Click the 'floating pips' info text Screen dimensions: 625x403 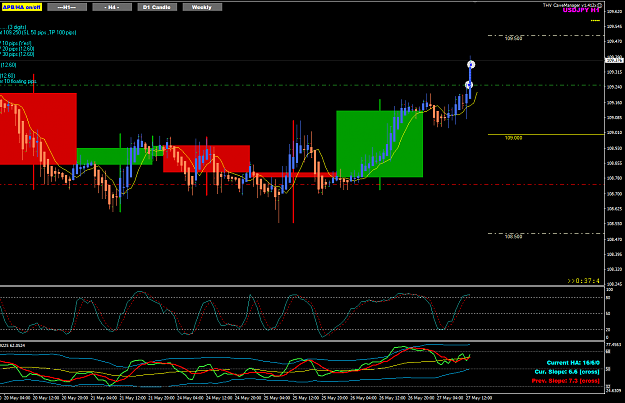[18, 81]
